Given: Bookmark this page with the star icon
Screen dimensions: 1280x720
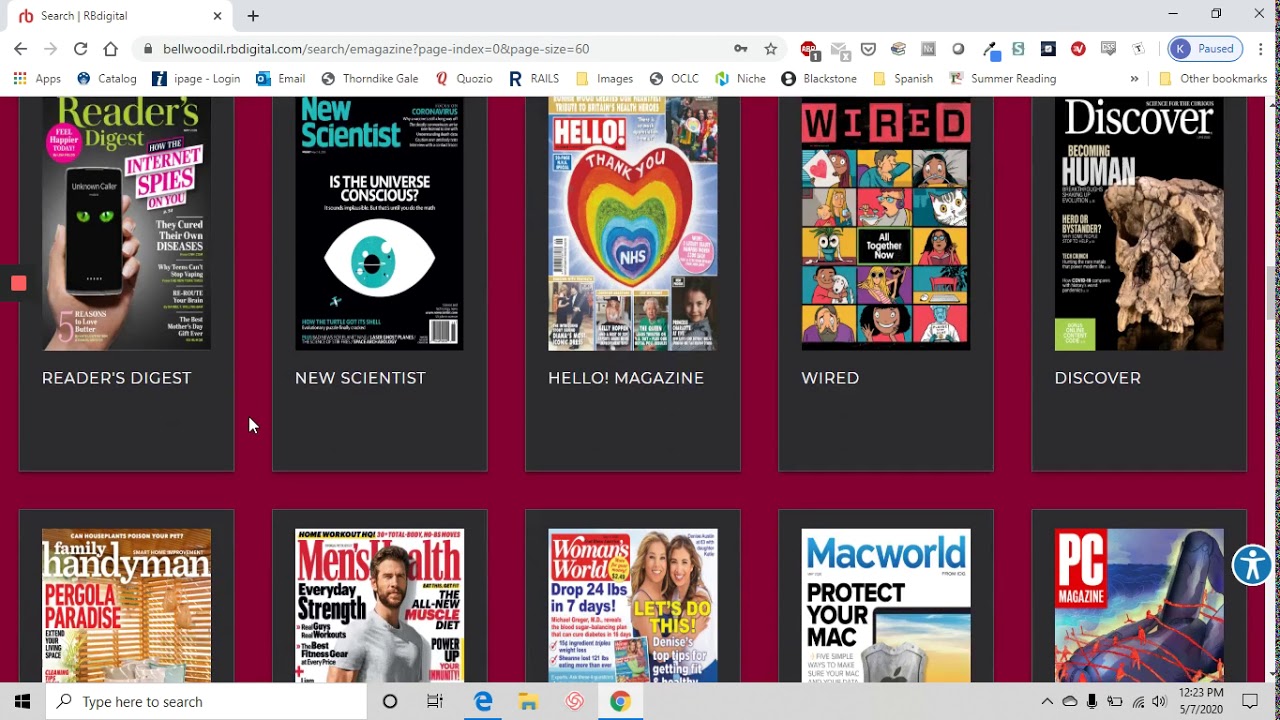Looking at the screenshot, I should coord(770,49).
